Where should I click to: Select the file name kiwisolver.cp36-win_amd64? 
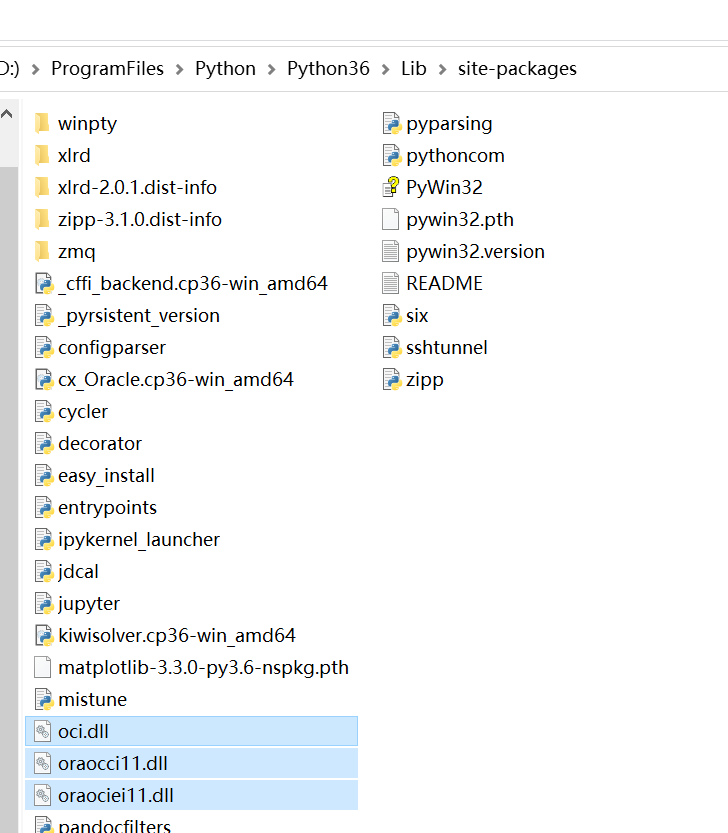[177, 635]
